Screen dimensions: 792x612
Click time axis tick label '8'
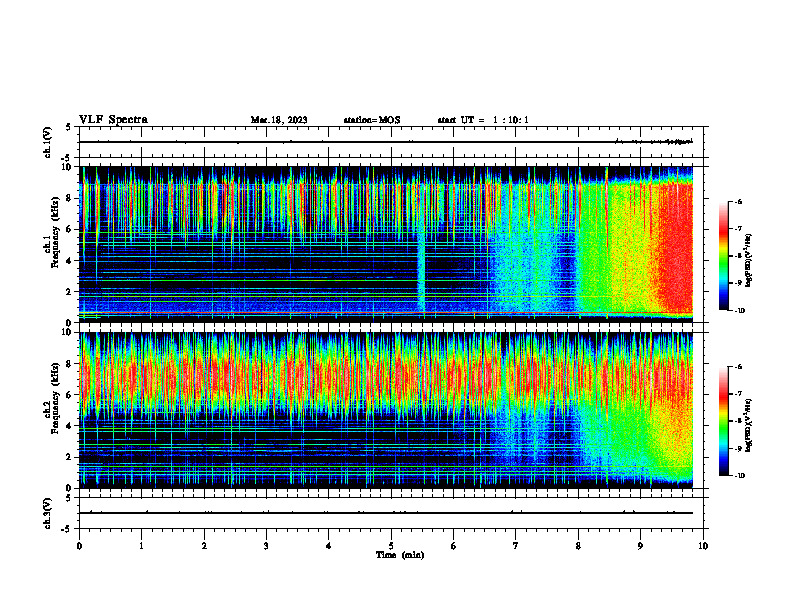578,546
